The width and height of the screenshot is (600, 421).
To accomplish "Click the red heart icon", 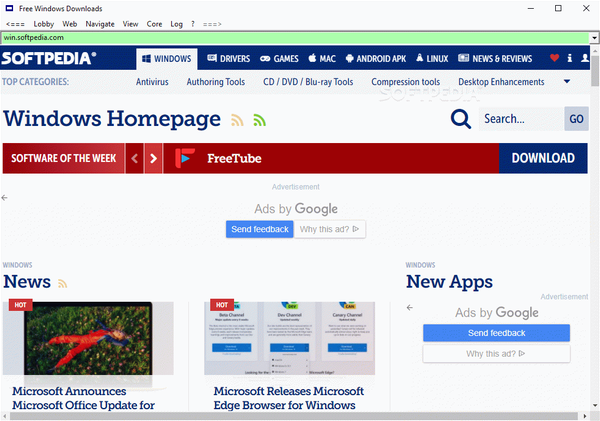I will click(x=554, y=58).
